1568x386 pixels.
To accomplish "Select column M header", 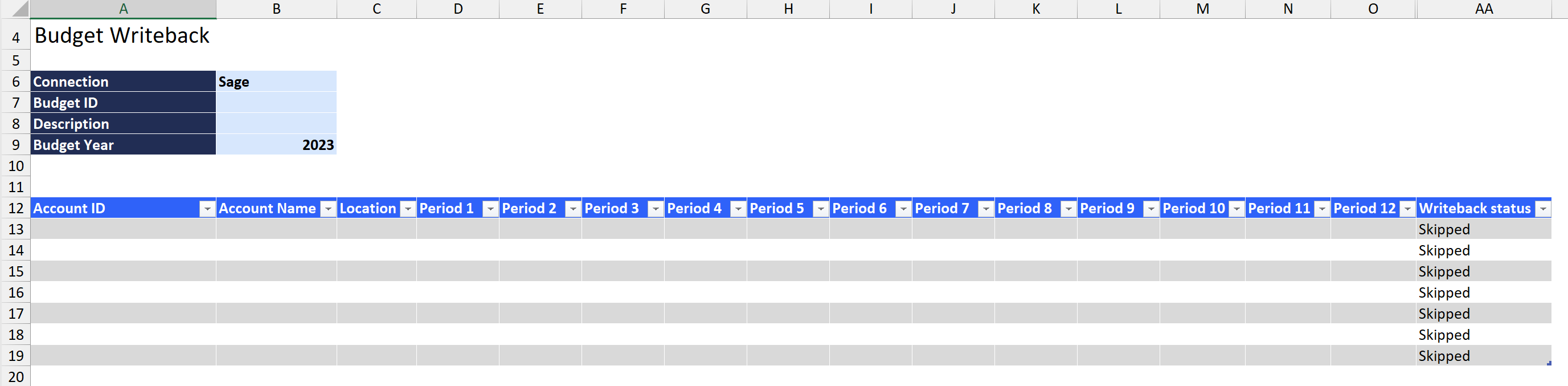I will pos(1203,9).
